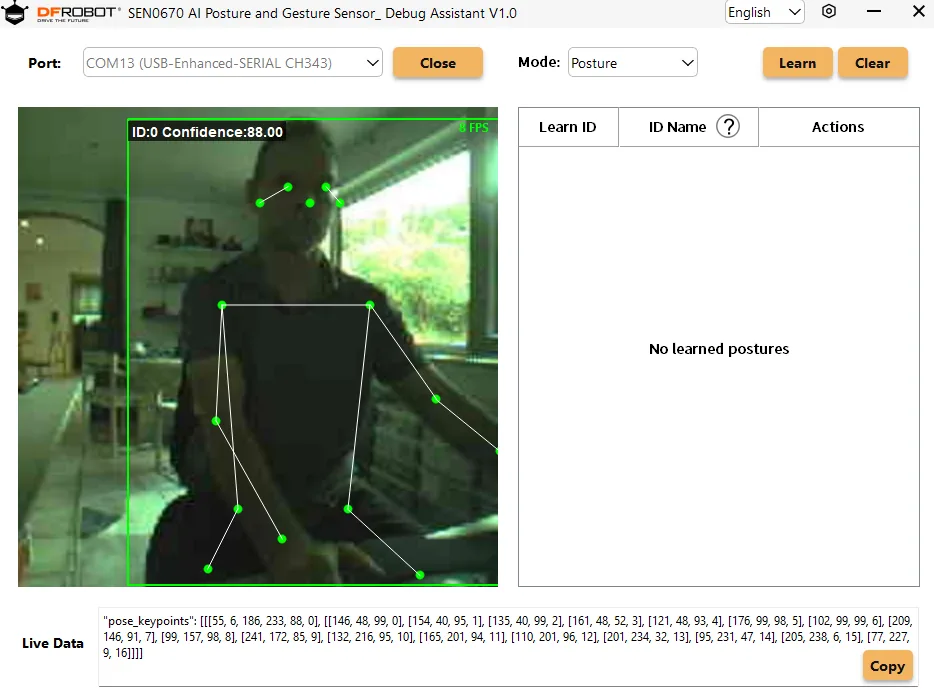This screenshot has width=934, height=695.
Task: Expand the English language dropdown
Action: (765, 13)
